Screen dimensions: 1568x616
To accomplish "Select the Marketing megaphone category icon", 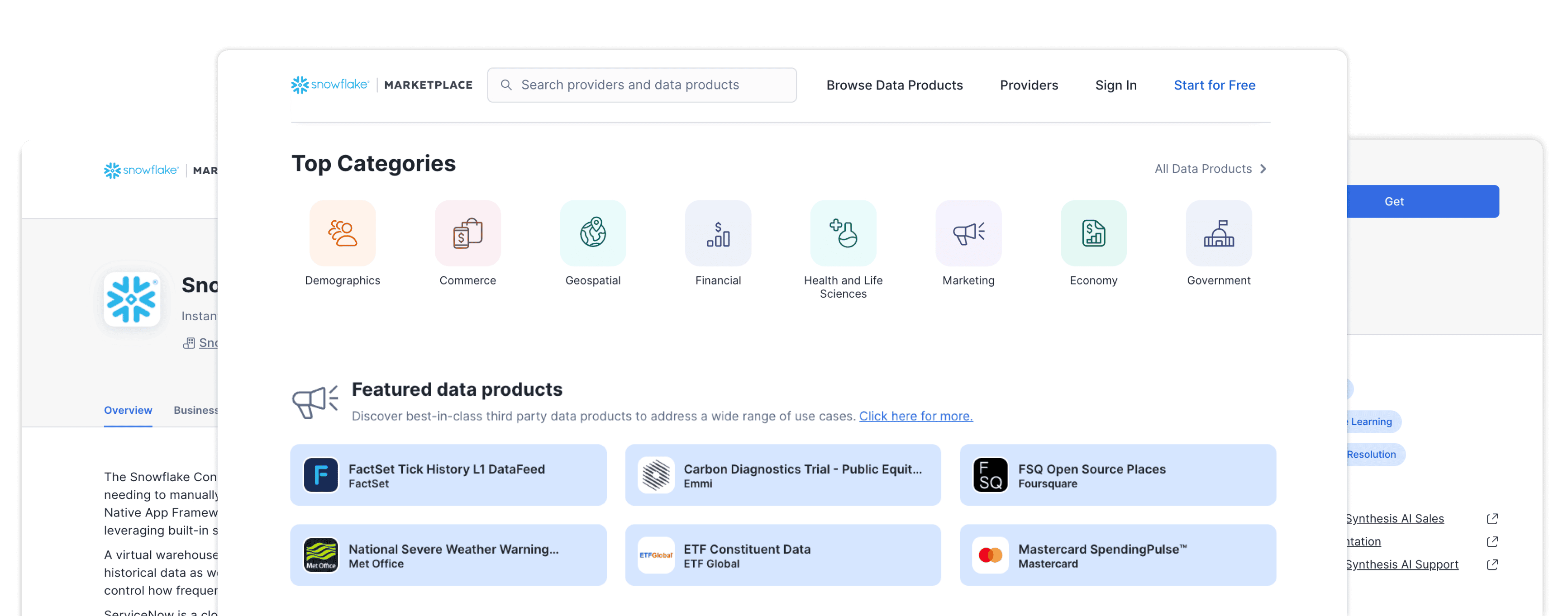I will (968, 233).
